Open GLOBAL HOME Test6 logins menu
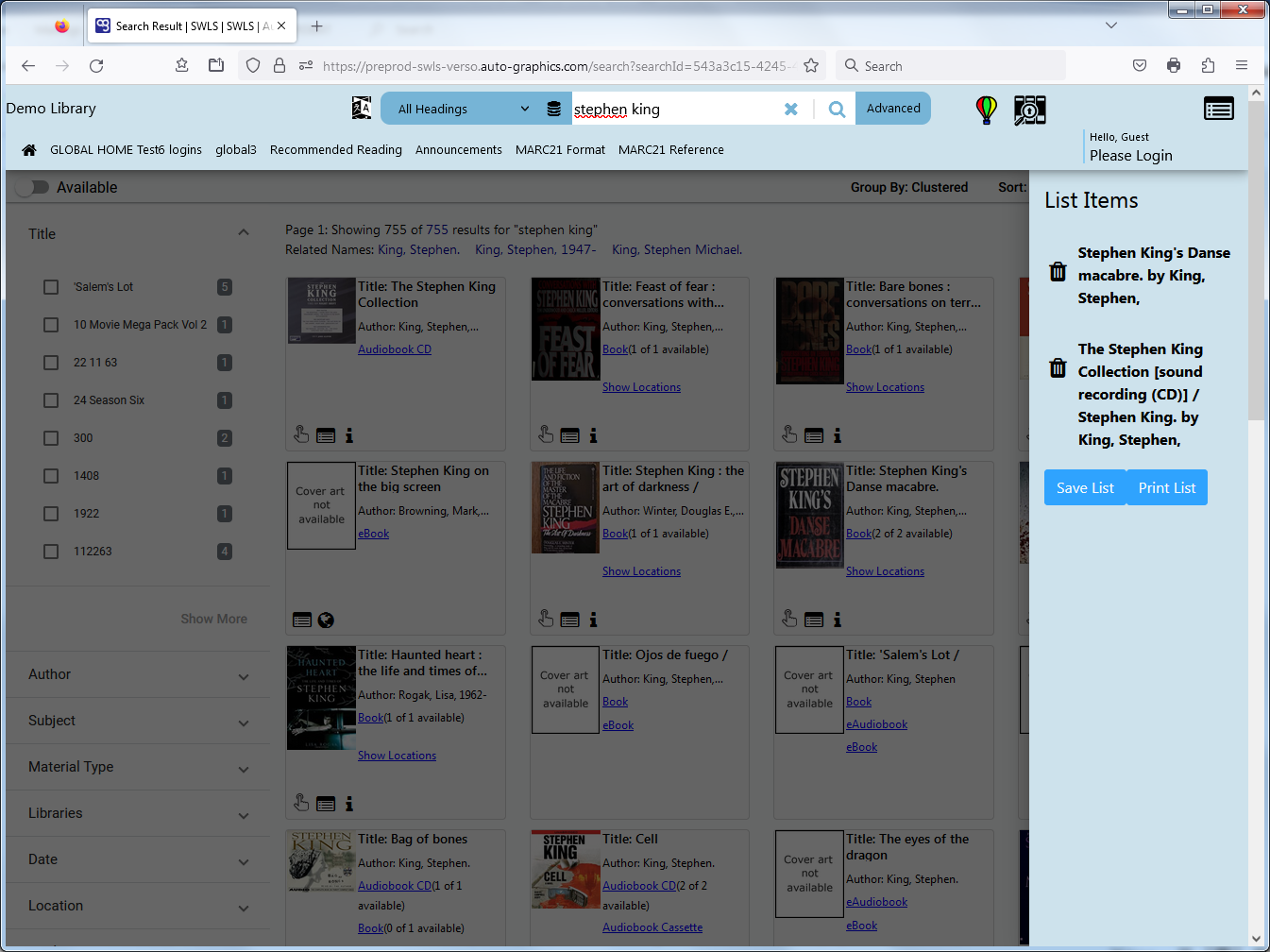This screenshot has height=952, width=1270. point(126,149)
